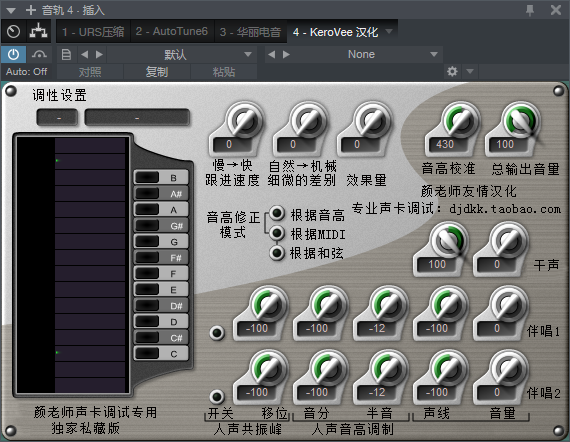Click the 粘贴 paste button

(224, 72)
